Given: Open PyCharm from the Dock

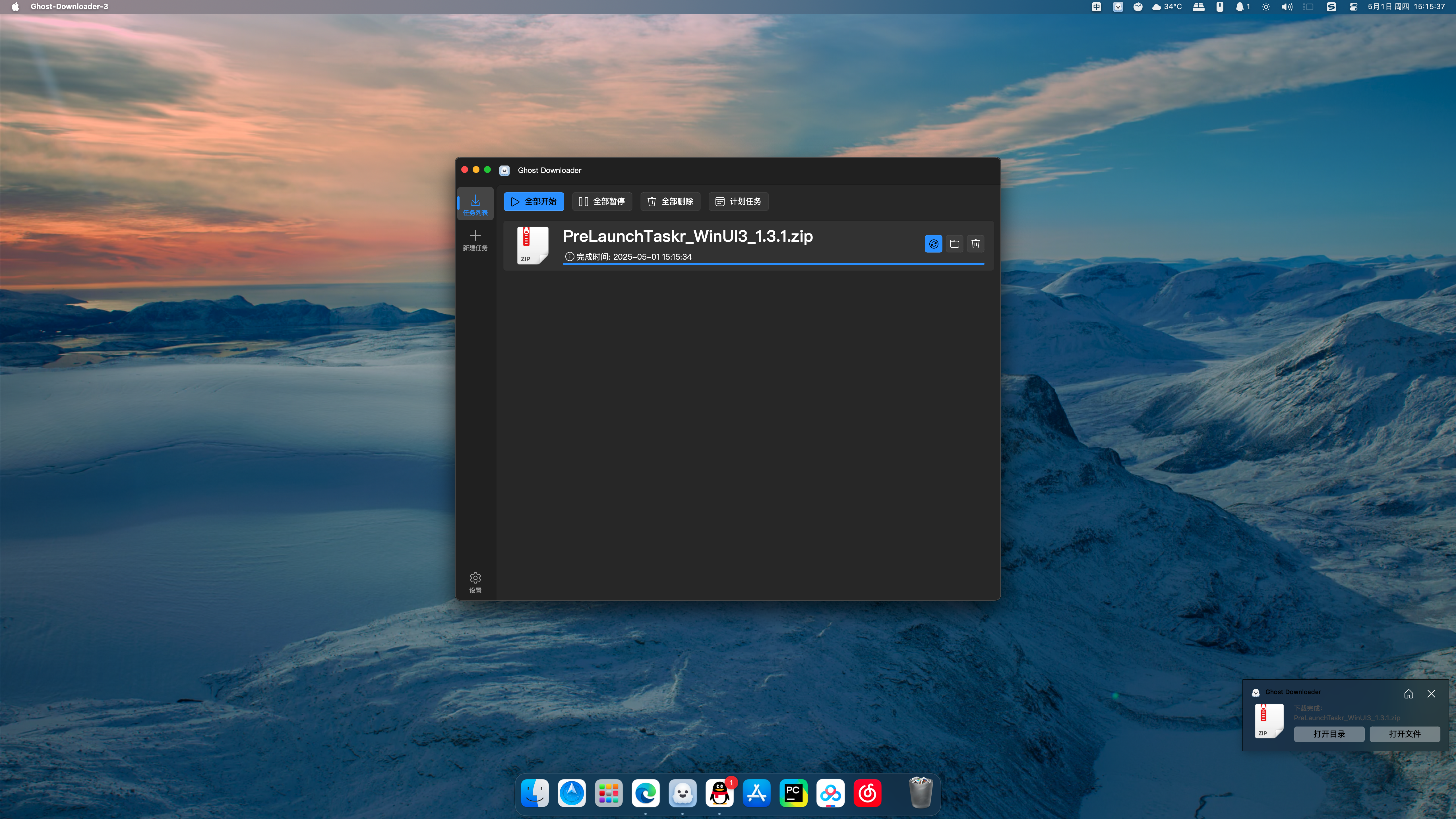Looking at the screenshot, I should click(x=793, y=793).
